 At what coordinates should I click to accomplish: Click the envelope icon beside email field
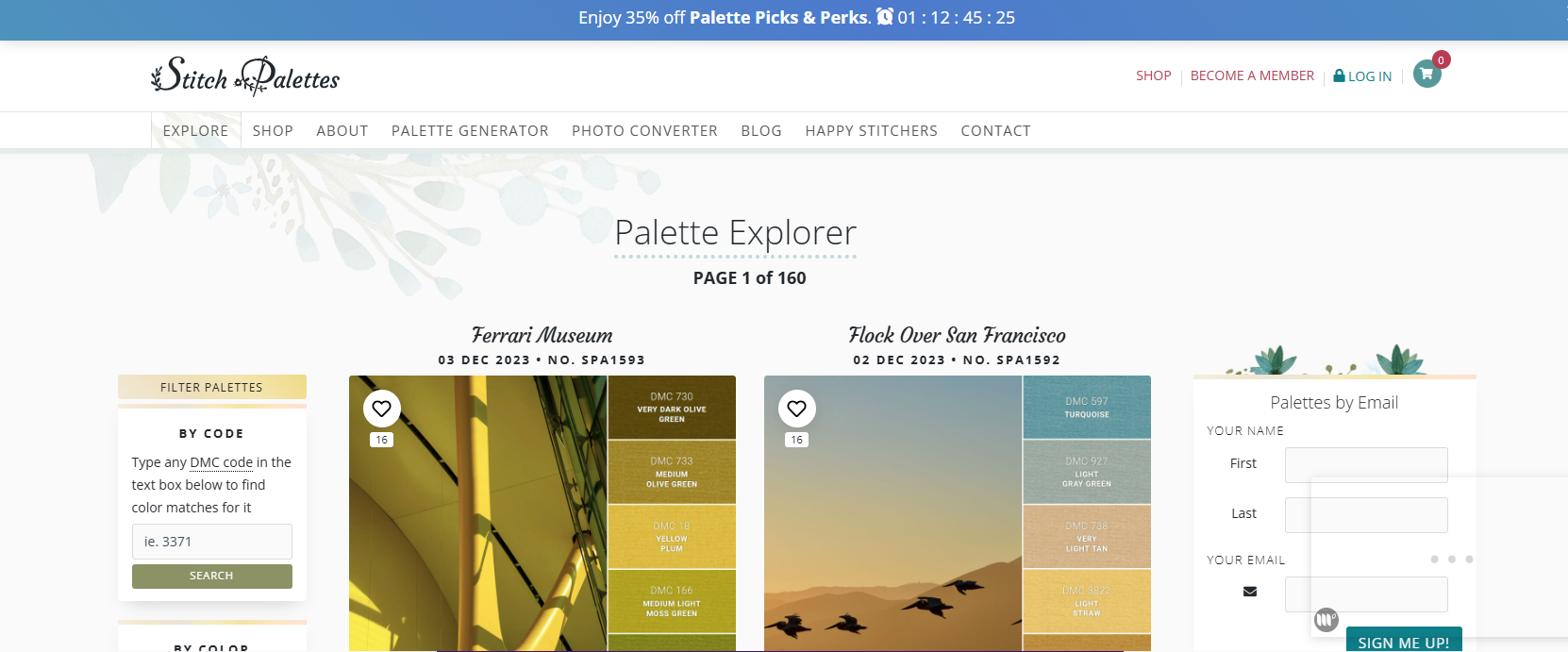pos(1250,592)
